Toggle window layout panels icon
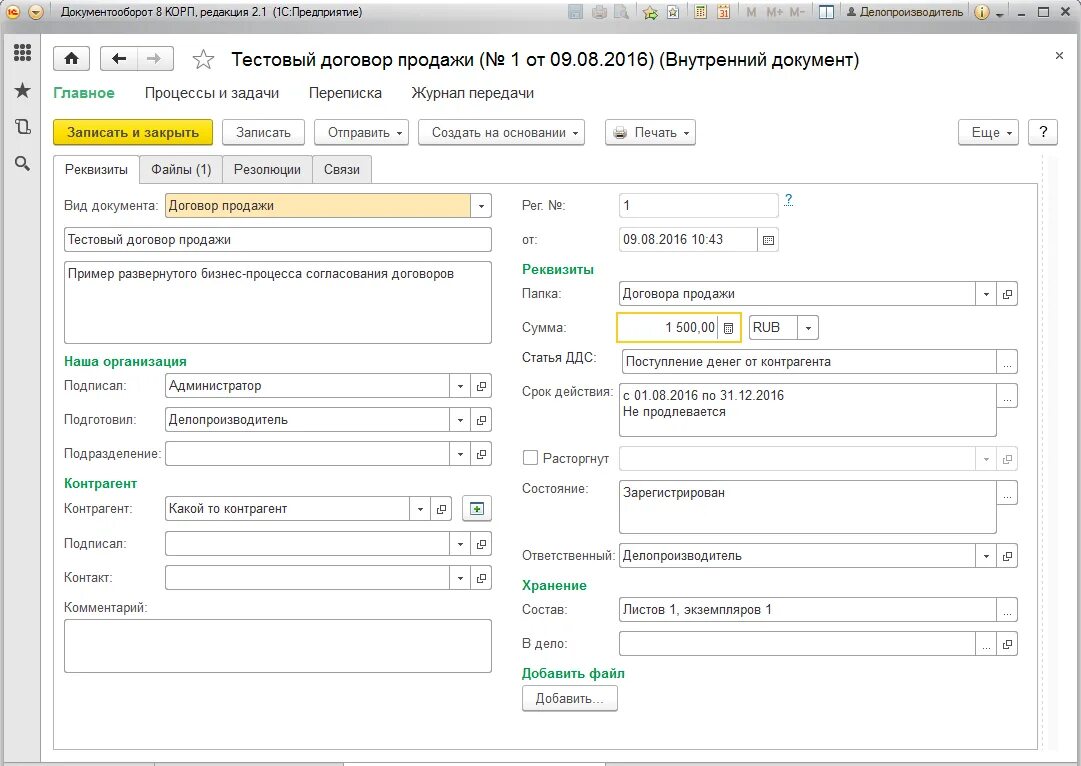The height and width of the screenshot is (766, 1081). pos(826,12)
